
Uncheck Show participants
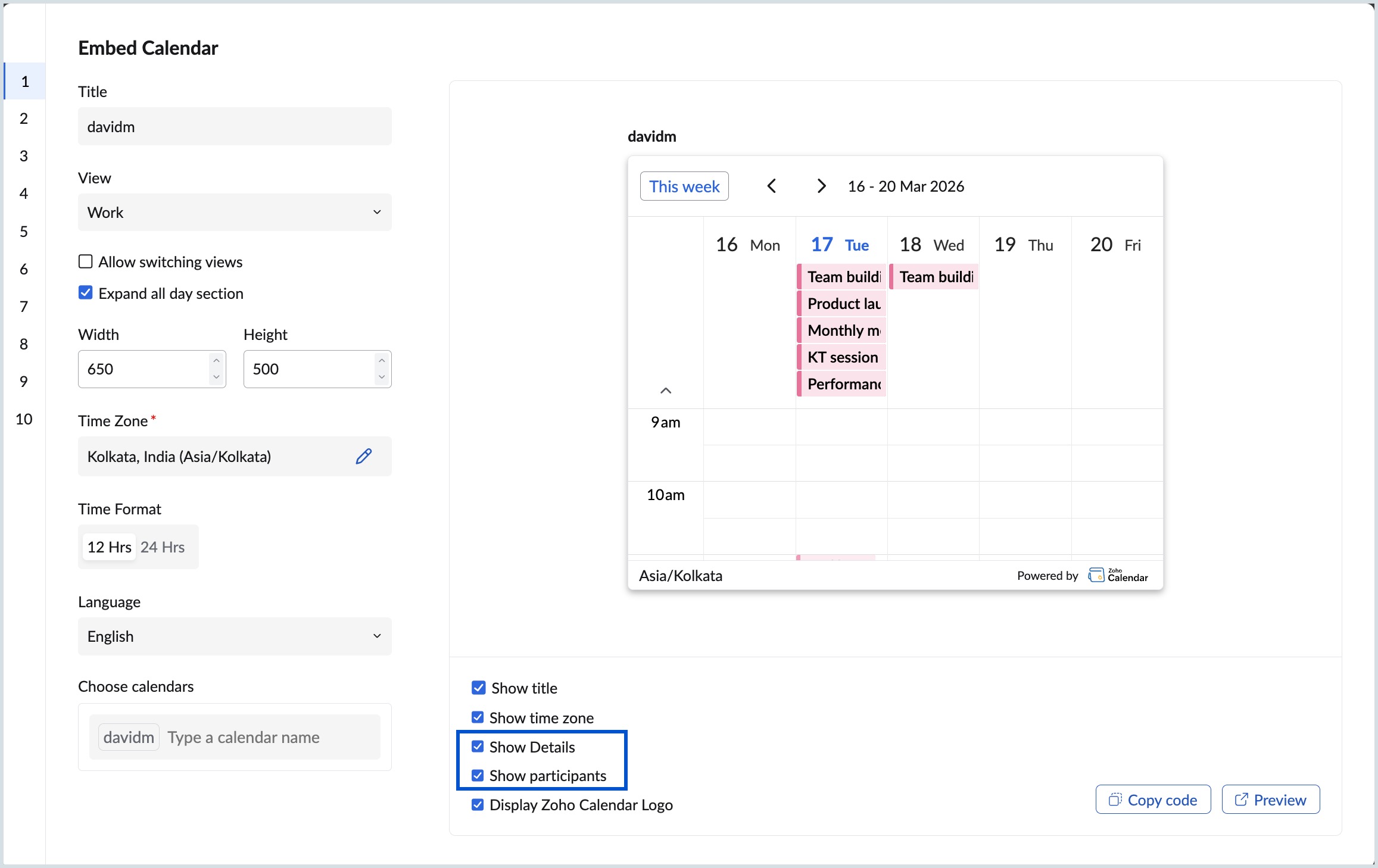tap(478, 775)
